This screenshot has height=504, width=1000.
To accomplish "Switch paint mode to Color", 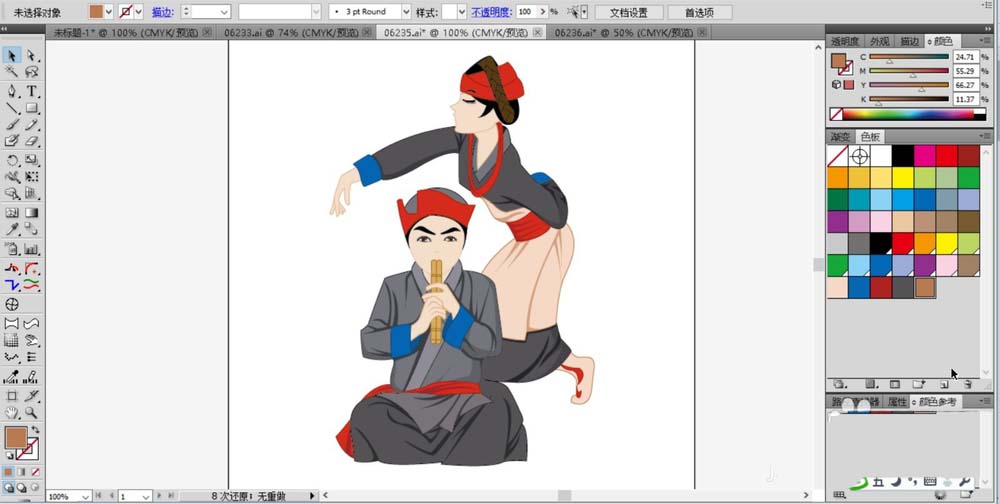I will tap(8, 472).
